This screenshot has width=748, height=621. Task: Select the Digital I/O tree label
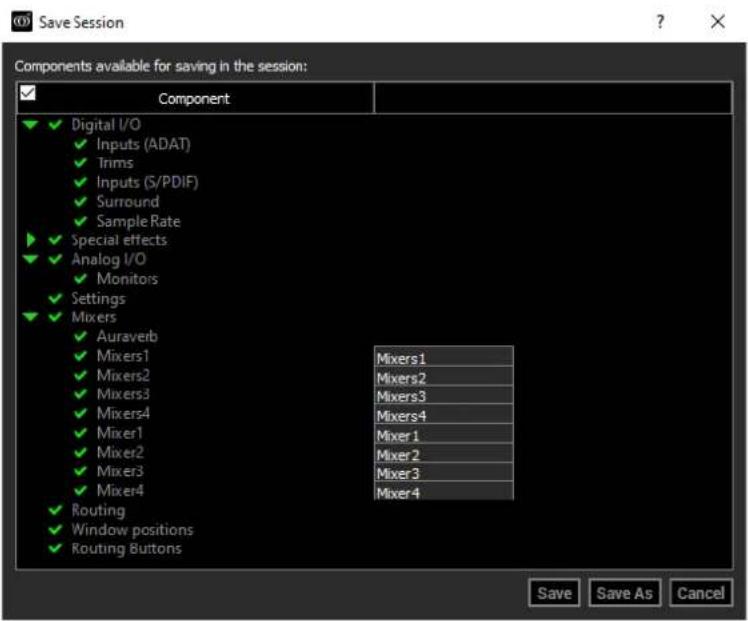pos(106,125)
